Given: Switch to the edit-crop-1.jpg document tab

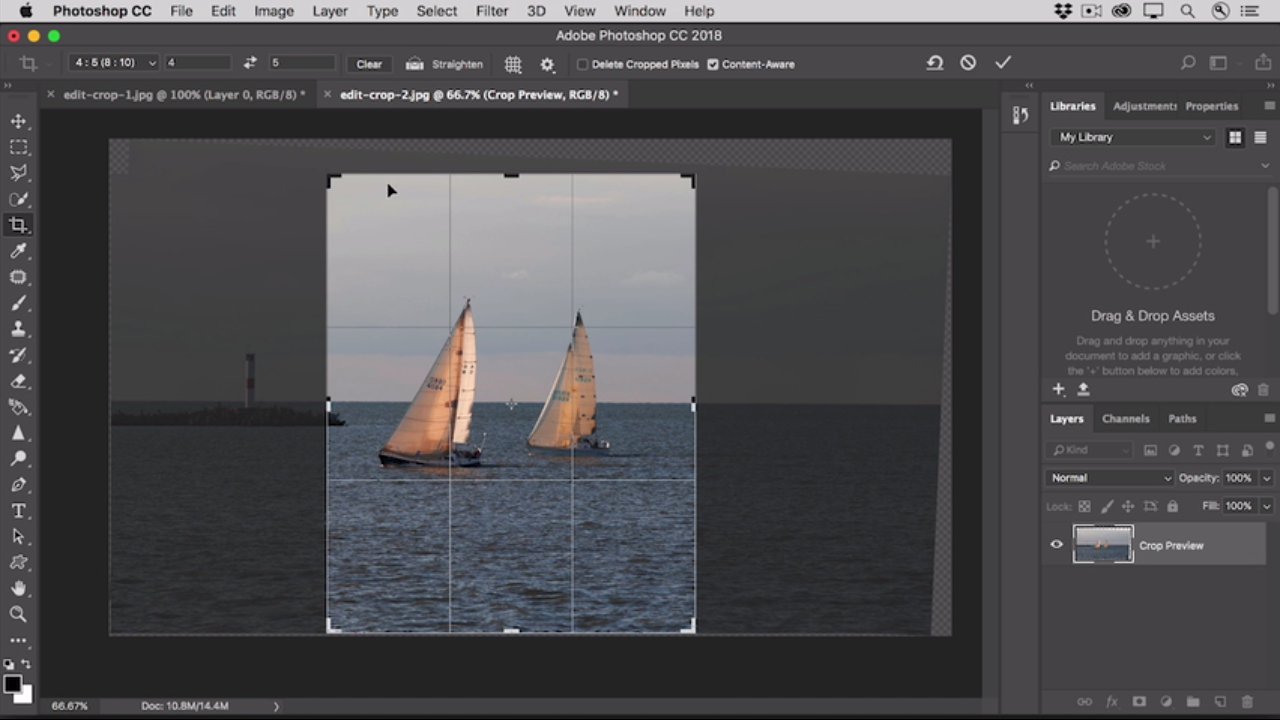Looking at the screenshot, I should pyautogui.click(x=180, y=95).
